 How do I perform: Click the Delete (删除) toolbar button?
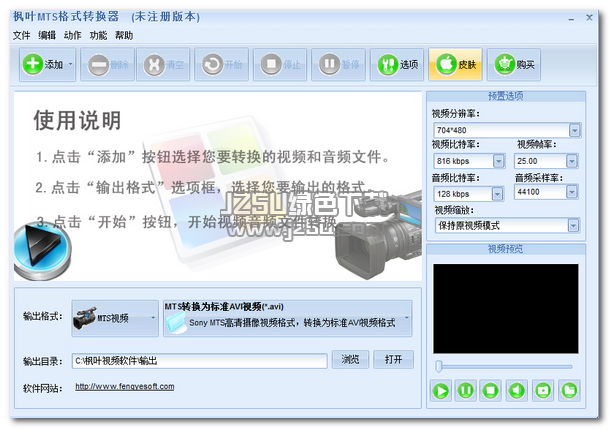coord(107,64)
